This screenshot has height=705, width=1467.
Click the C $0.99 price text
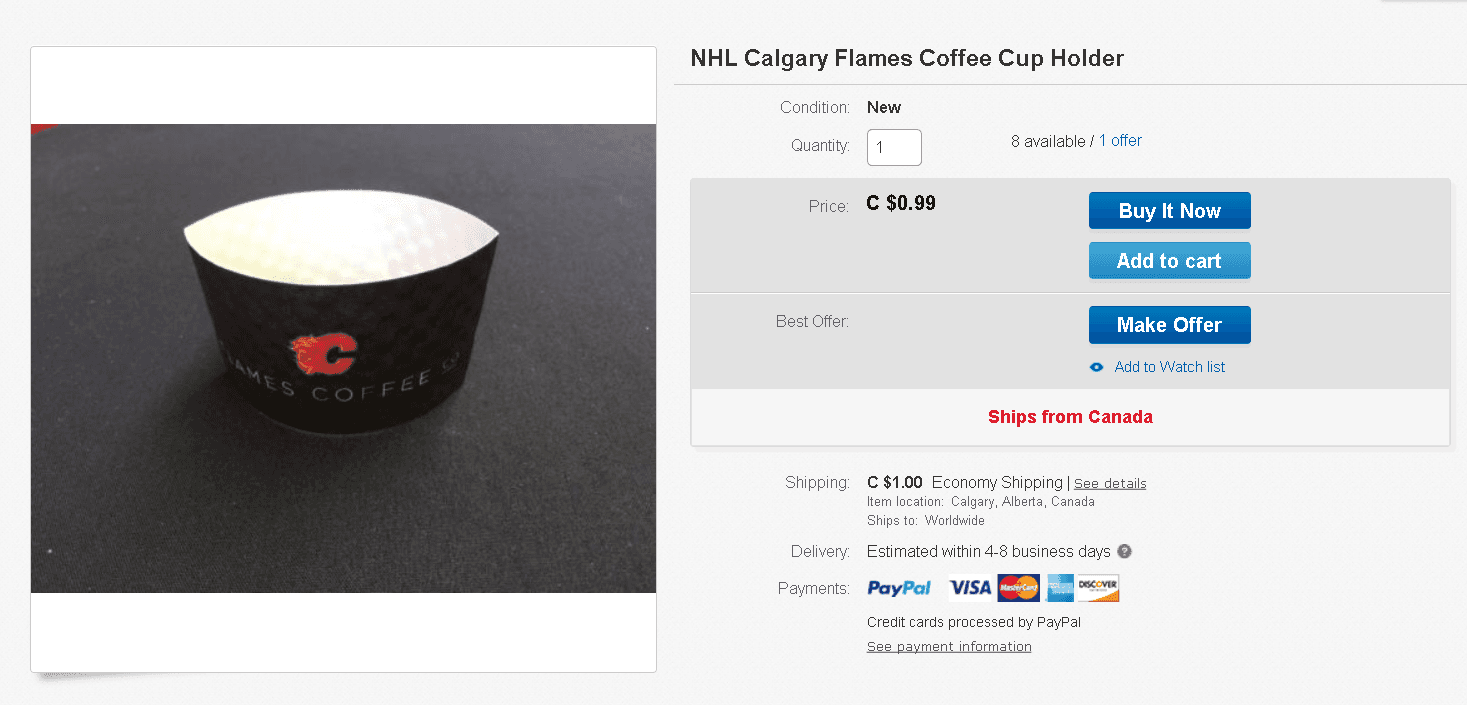point(901,203)
